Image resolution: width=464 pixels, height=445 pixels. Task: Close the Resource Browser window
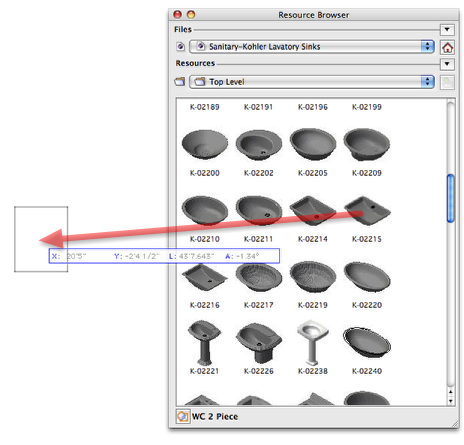tap(178, 15)
